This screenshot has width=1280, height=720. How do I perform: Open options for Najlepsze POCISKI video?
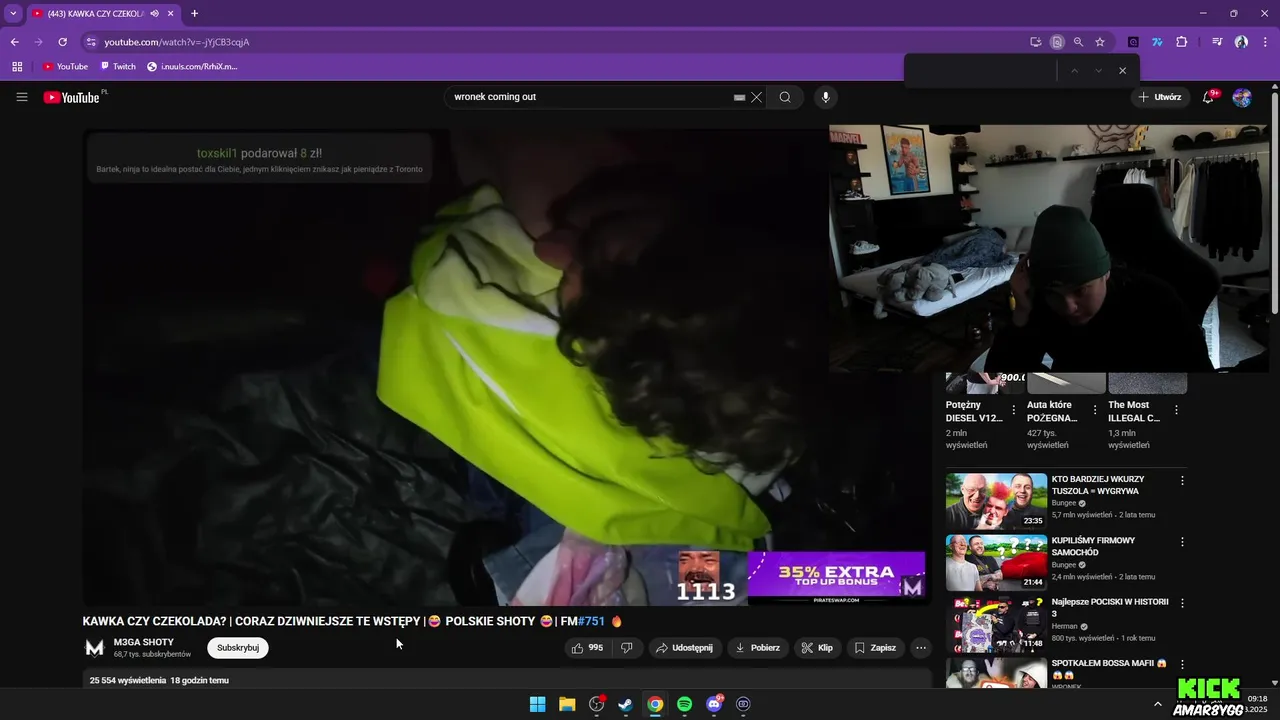(1182, 603)
